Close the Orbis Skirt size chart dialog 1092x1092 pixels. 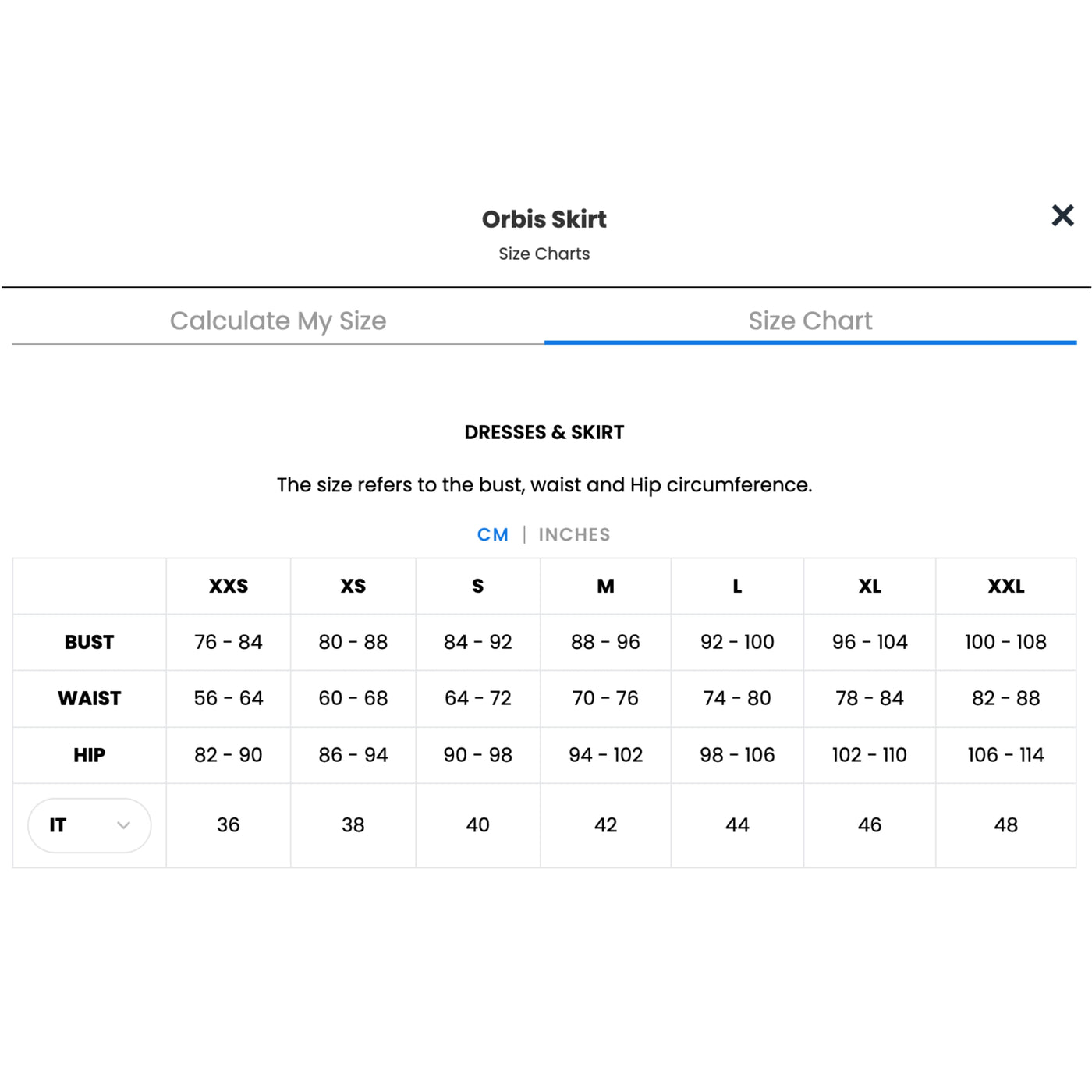tap(1062, 215)
